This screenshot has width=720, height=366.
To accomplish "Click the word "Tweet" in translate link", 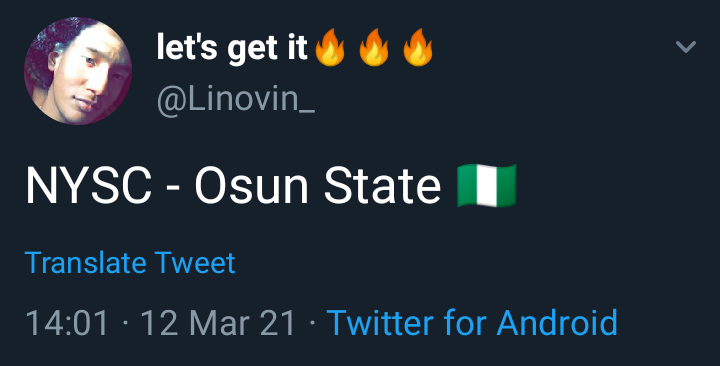I will point(195,263).
